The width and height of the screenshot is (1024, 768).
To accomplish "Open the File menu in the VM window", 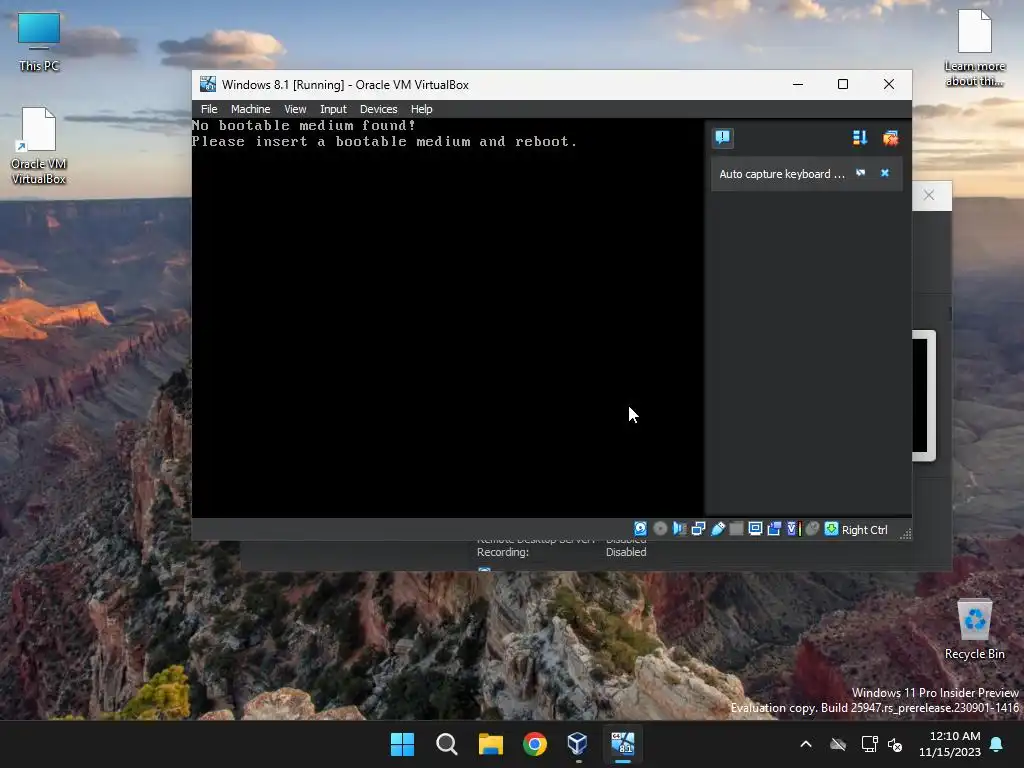I will (209, 109).
